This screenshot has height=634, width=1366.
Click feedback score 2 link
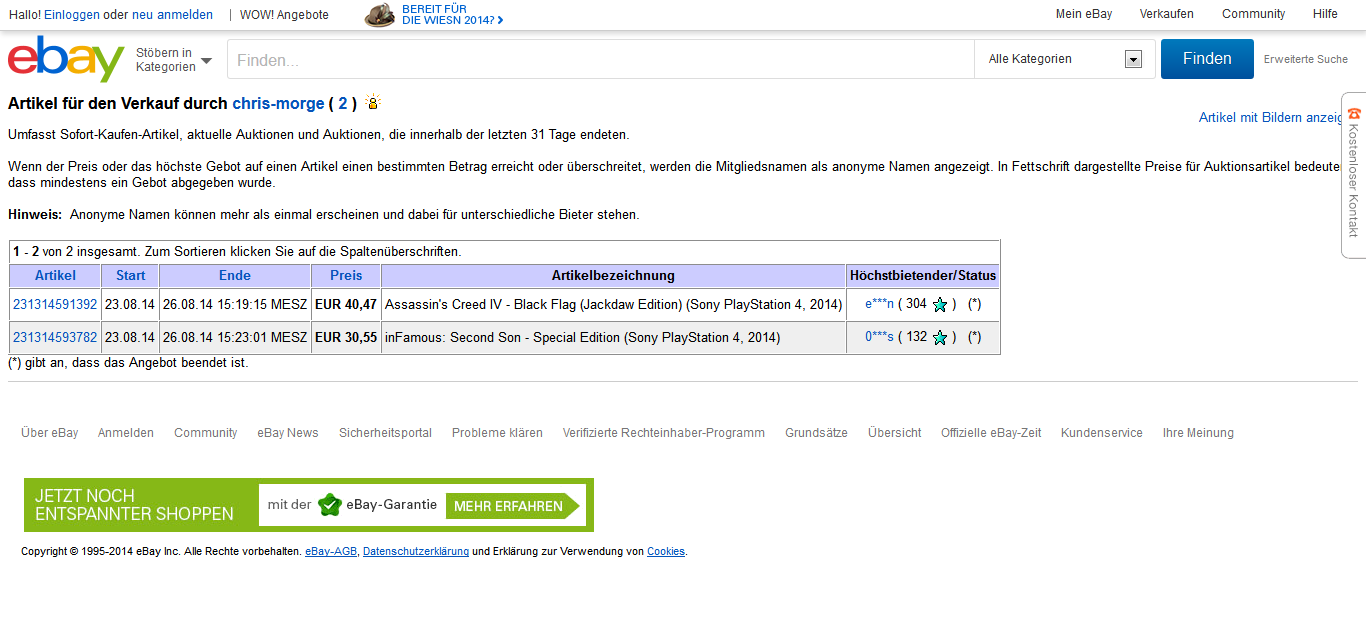342,103
